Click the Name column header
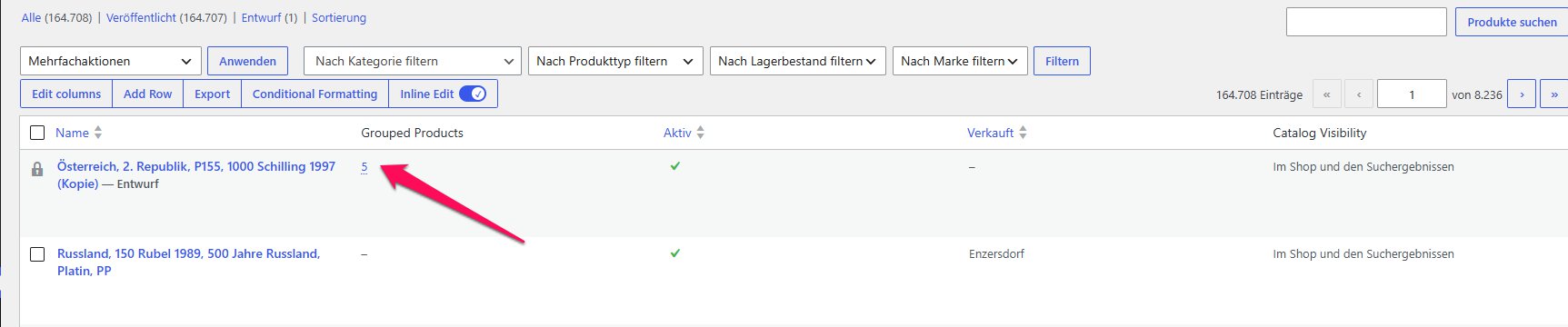The width and height of the screenshot is (1568, 327). pos(72,133)
